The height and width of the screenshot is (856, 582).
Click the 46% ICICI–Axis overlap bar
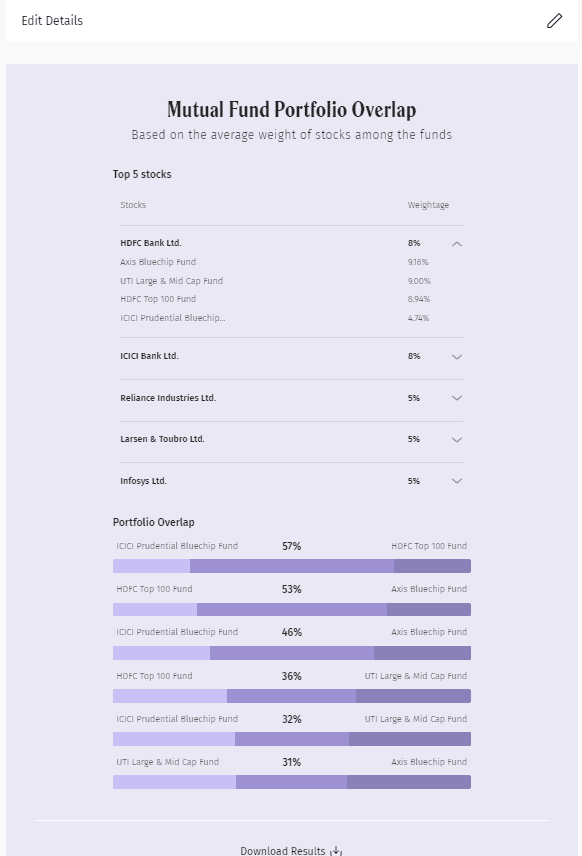(292, 652)
